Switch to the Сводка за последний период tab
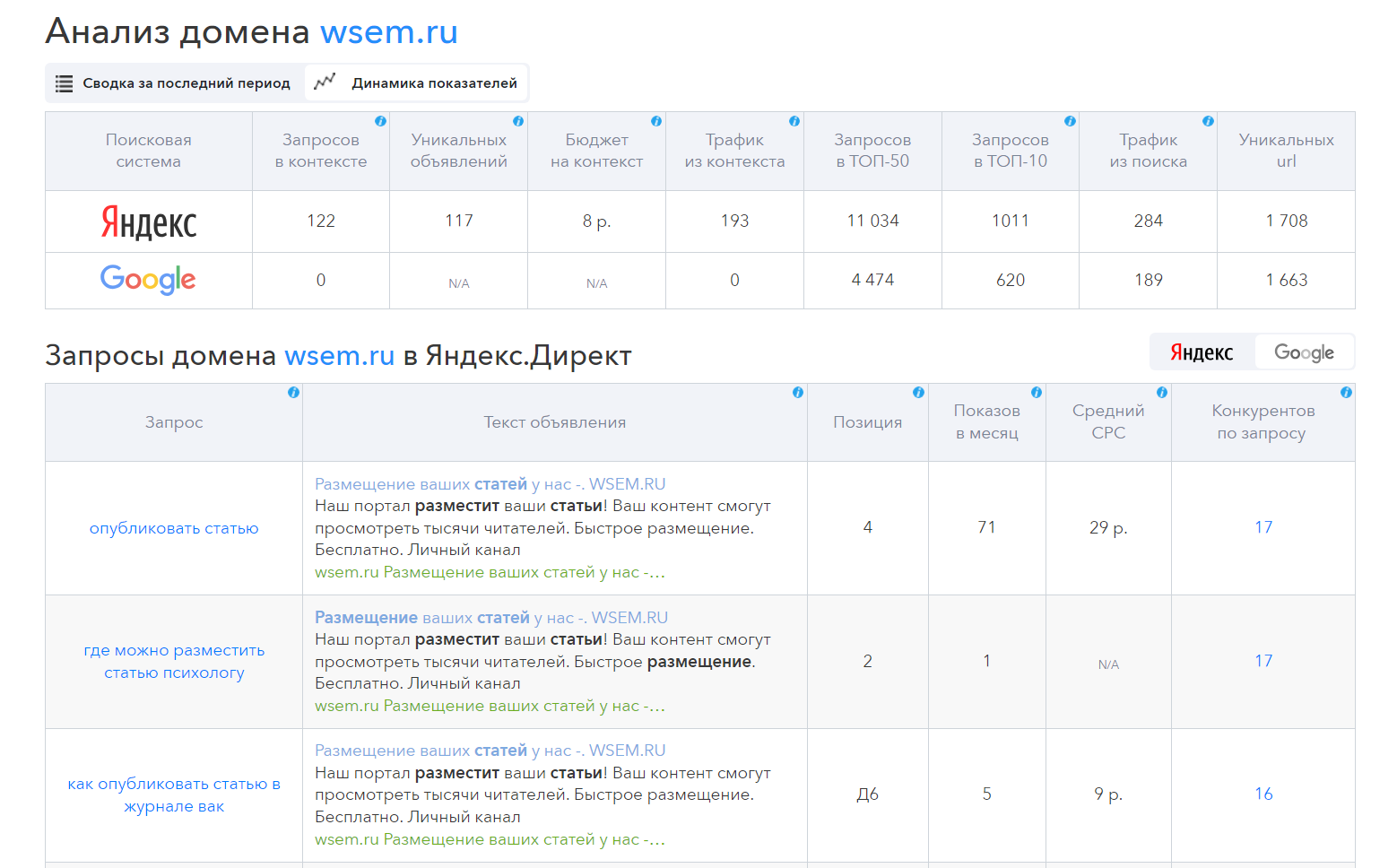The image size is (1397, 868). pyautogui.click(x=174, y=83)
